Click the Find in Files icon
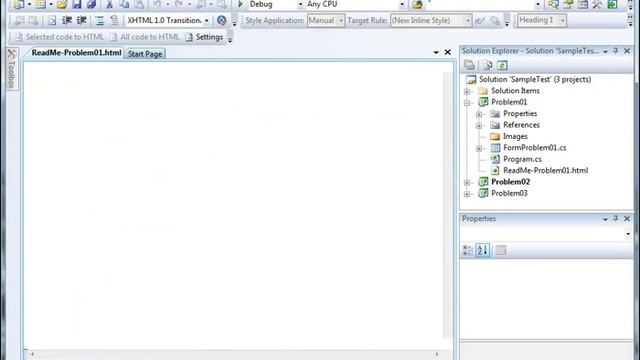The image size is (640, 360). click(417, 4)
